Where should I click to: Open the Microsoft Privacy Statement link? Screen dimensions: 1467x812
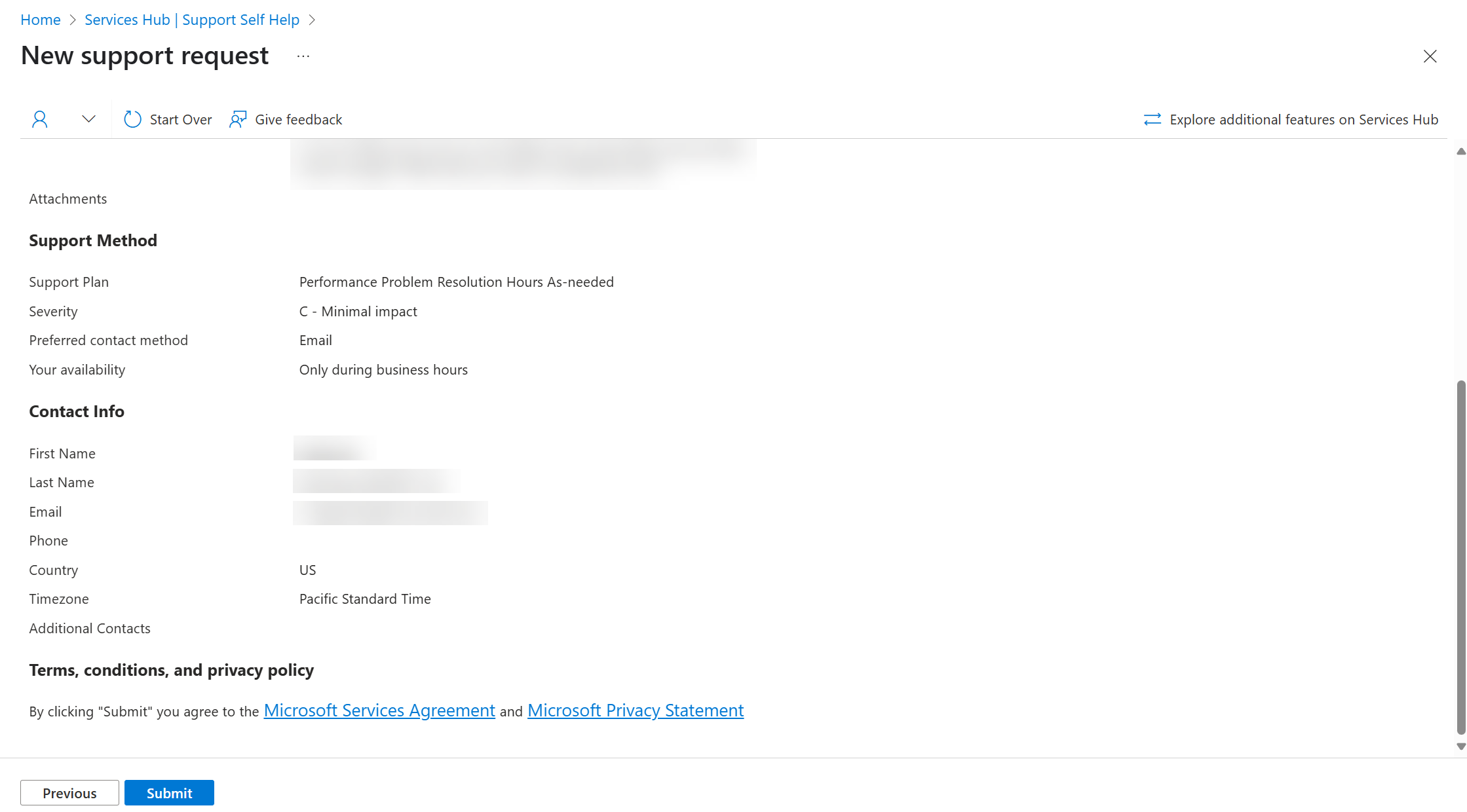636,710
